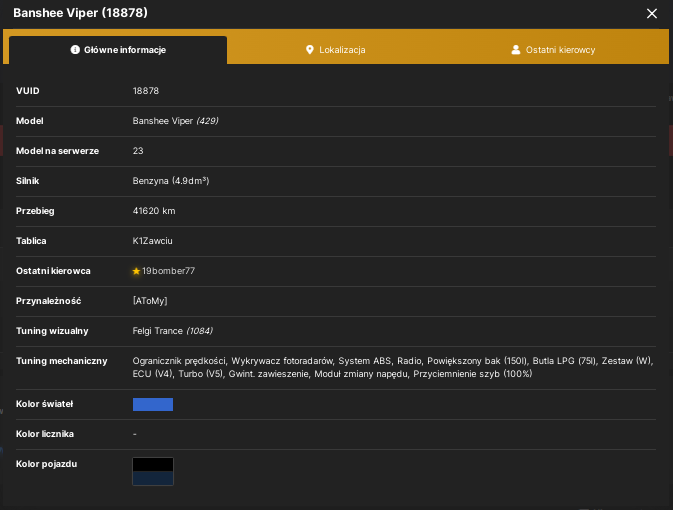
Task: Click the Tuning mechaniczny parts list
Action: tap(393, 367)
